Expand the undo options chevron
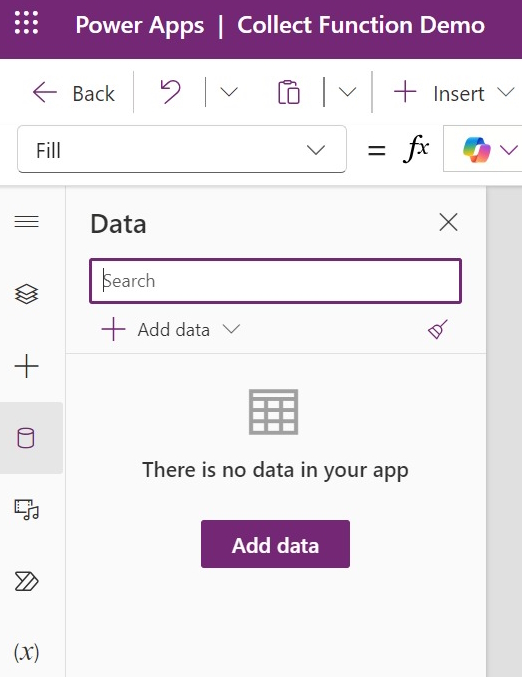This screenshot has width=522, height=677. [229, 92]
